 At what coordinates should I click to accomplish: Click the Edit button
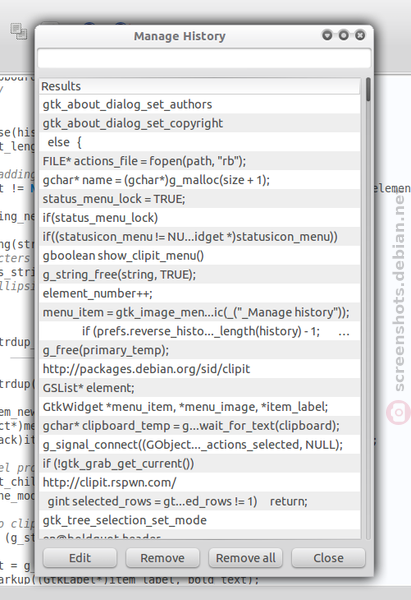tap(80, 558)
